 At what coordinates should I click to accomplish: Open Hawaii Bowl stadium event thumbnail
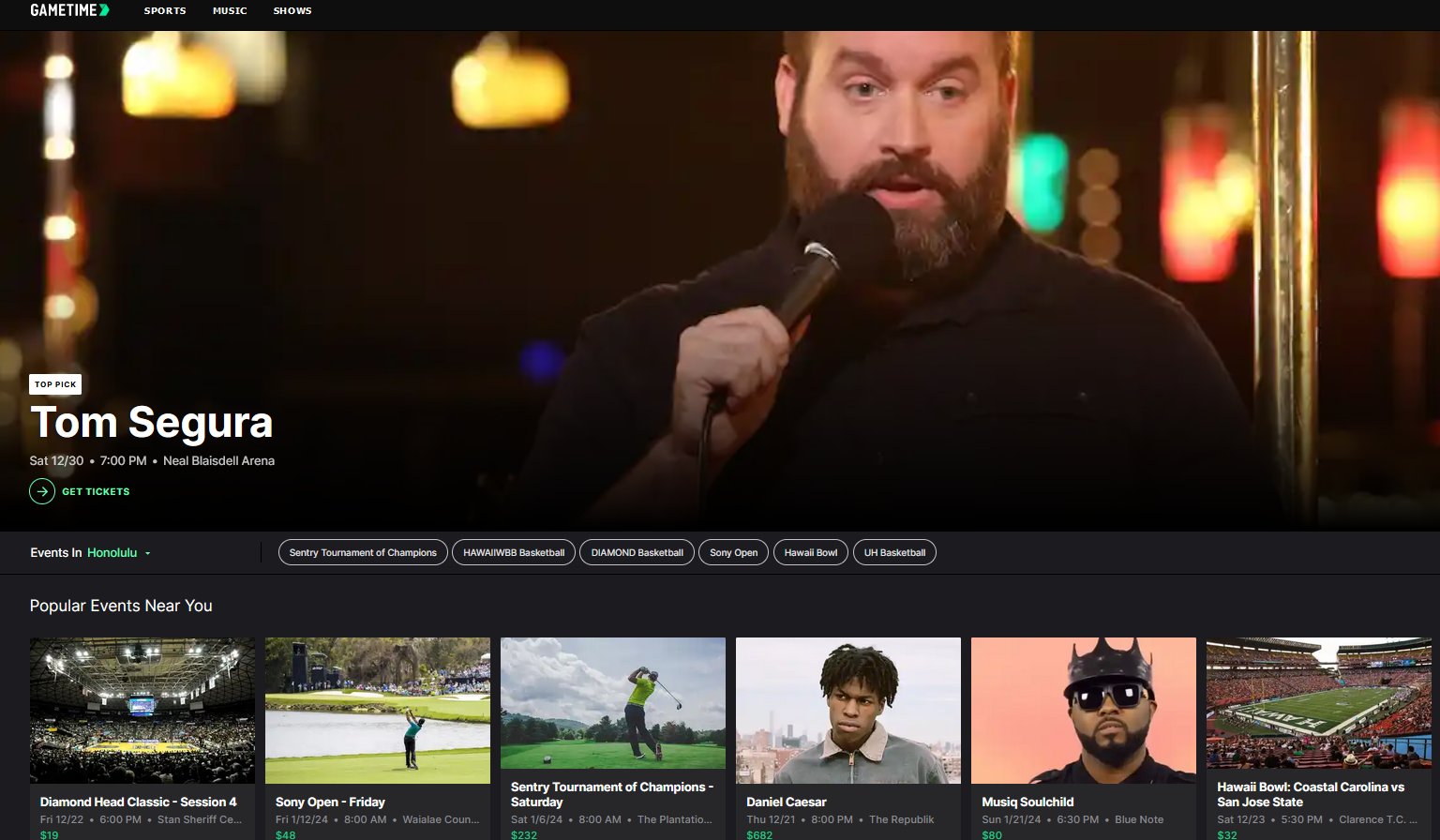[x=1318, y=703]
